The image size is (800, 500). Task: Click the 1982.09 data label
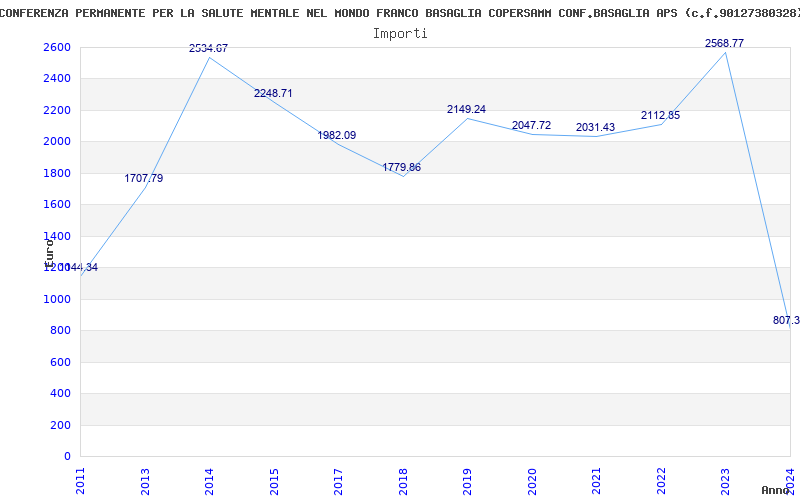tap(337, 135)
